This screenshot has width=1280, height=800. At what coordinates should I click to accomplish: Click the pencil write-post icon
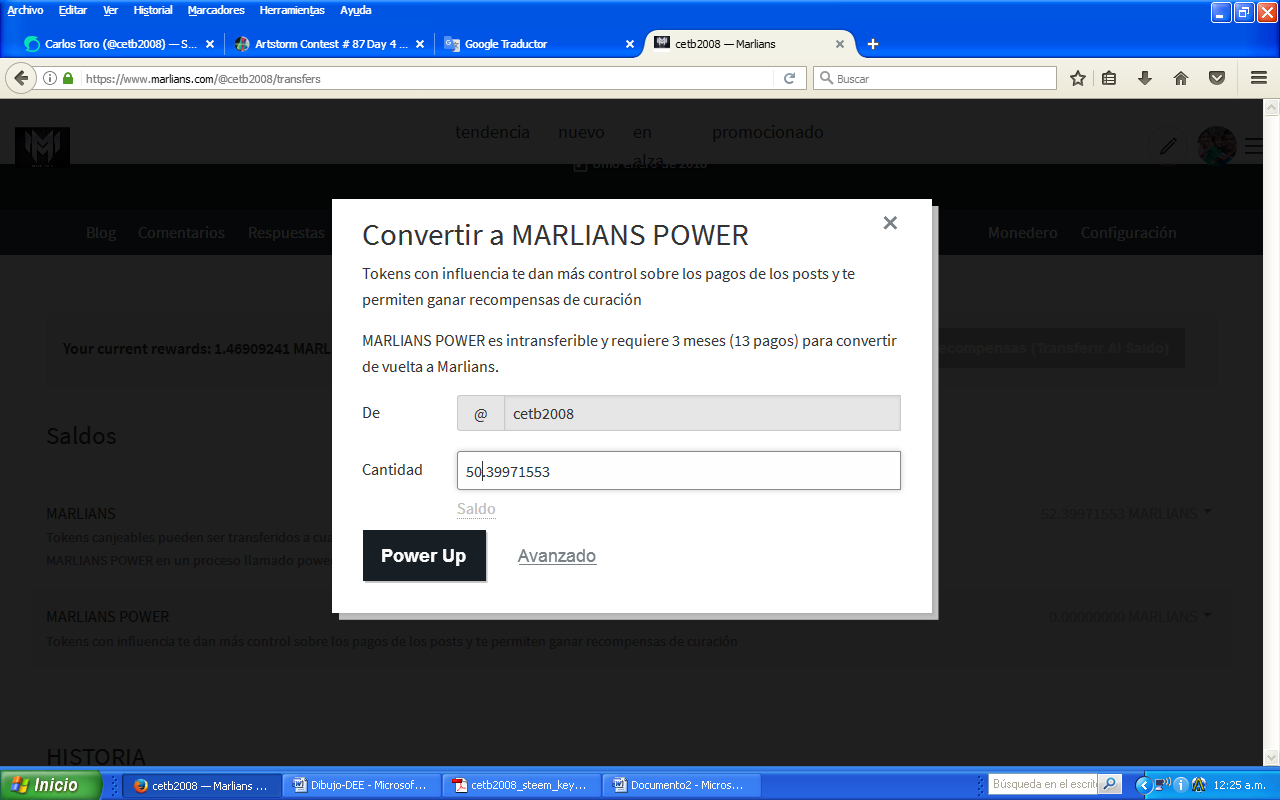point(1167,146)
